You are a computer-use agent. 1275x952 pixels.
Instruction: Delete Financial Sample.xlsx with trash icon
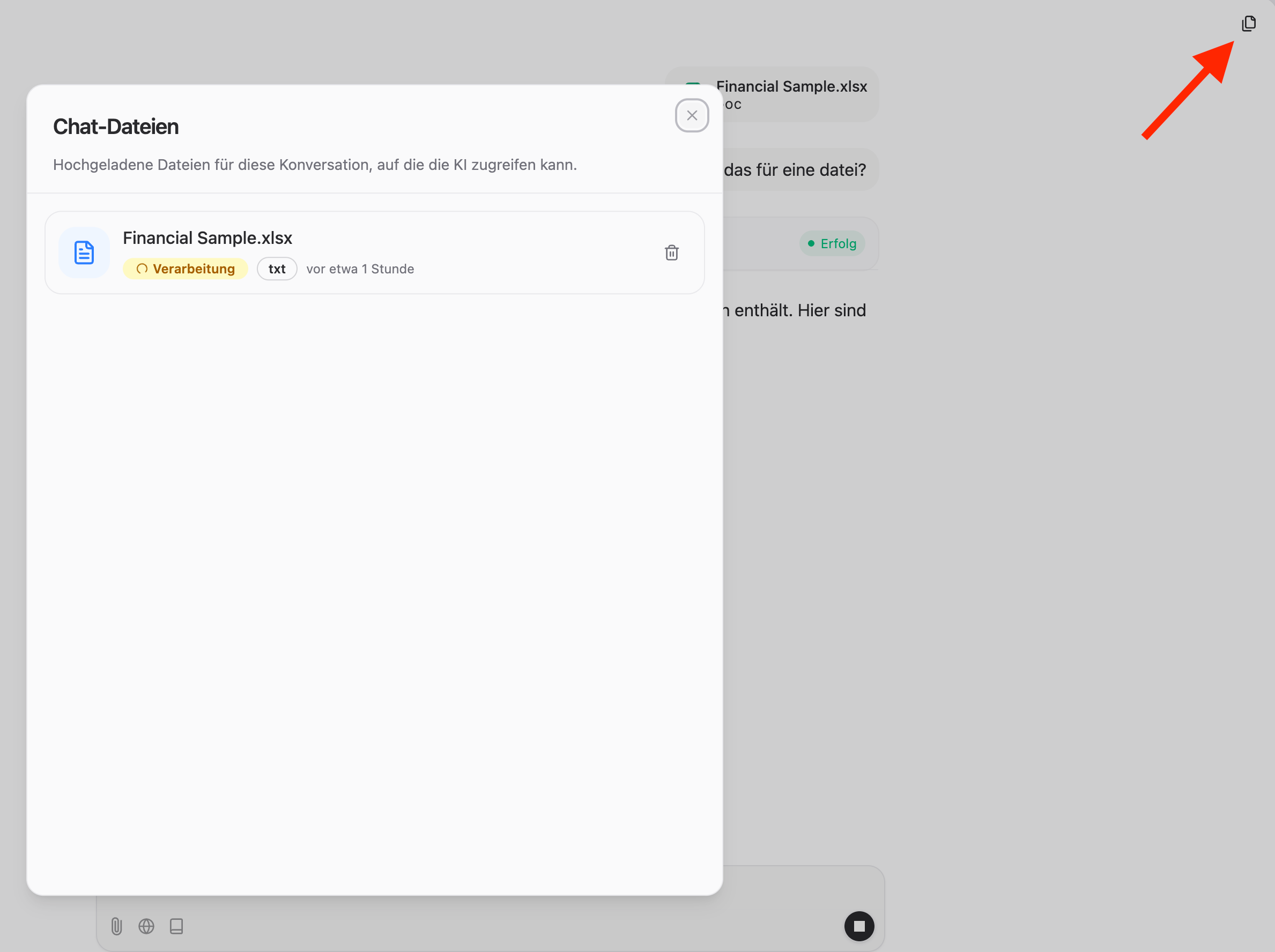(x=671, y=252)
